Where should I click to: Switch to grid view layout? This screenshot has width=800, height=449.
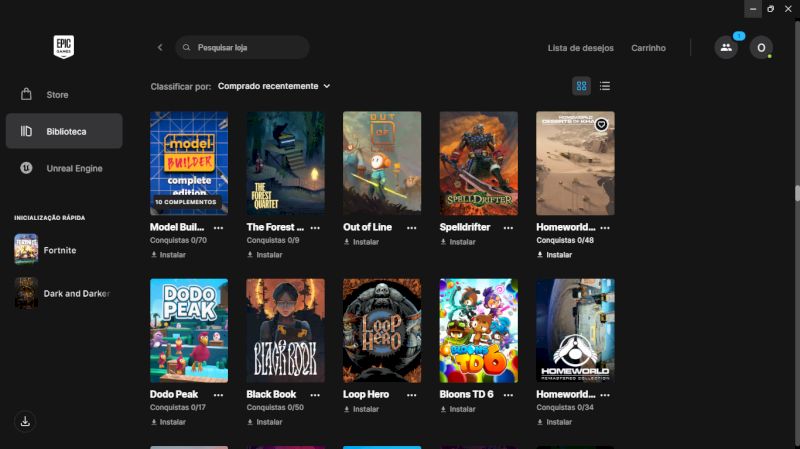pyautogui.click(x=581, y=86)
